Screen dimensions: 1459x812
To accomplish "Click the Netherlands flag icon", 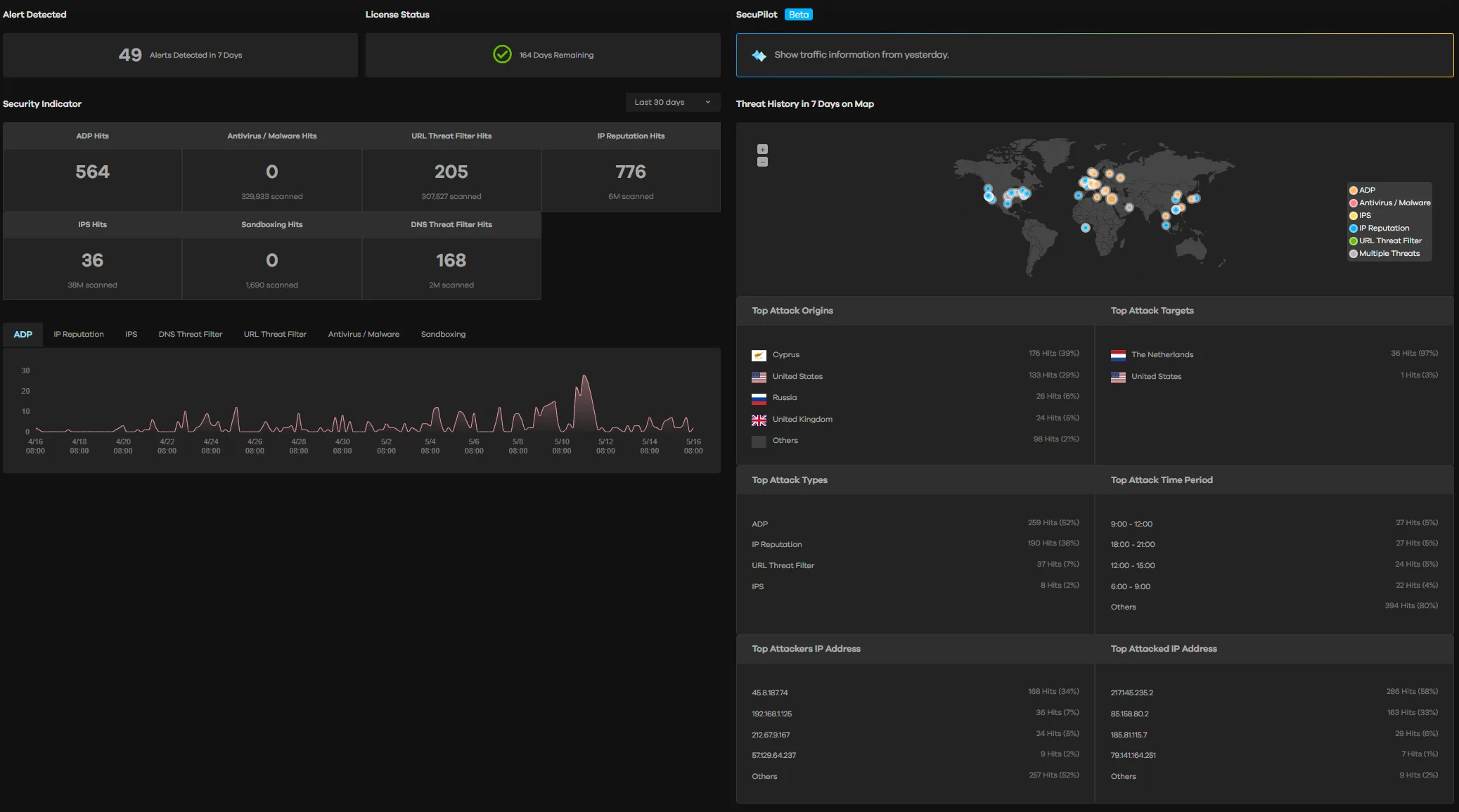I will tap(1118, 355).
